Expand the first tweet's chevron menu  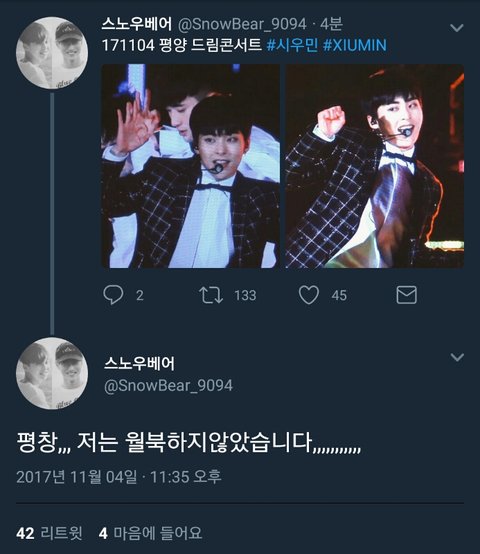coord(457,28)
